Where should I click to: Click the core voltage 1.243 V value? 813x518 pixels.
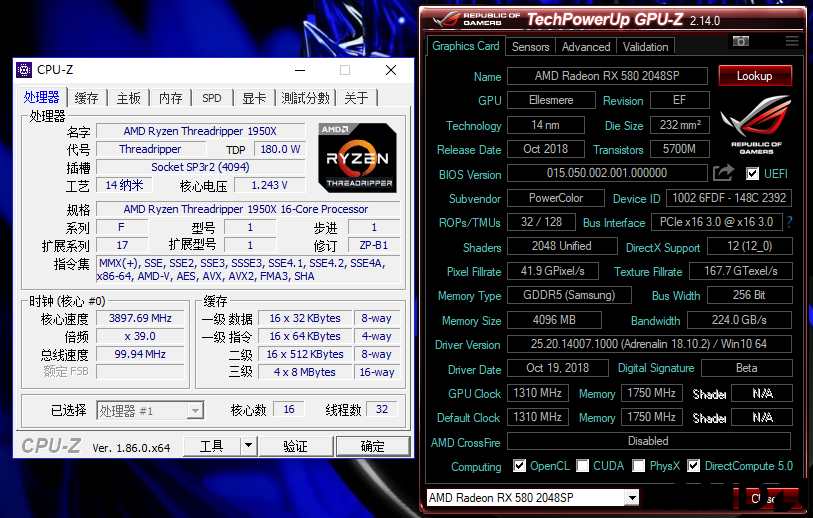269,185
